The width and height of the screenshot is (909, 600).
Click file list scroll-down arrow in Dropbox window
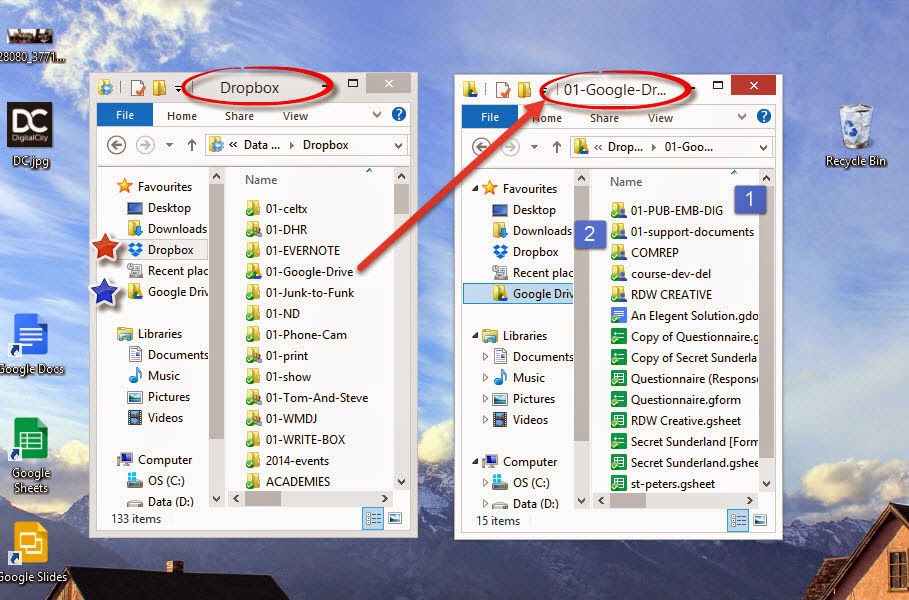pos(401,482)
